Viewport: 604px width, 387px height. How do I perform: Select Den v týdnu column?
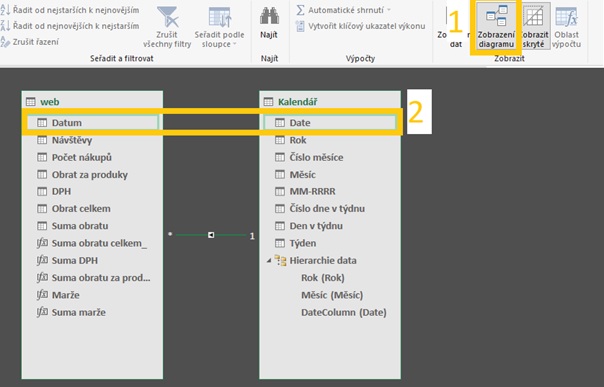point(330,226)
